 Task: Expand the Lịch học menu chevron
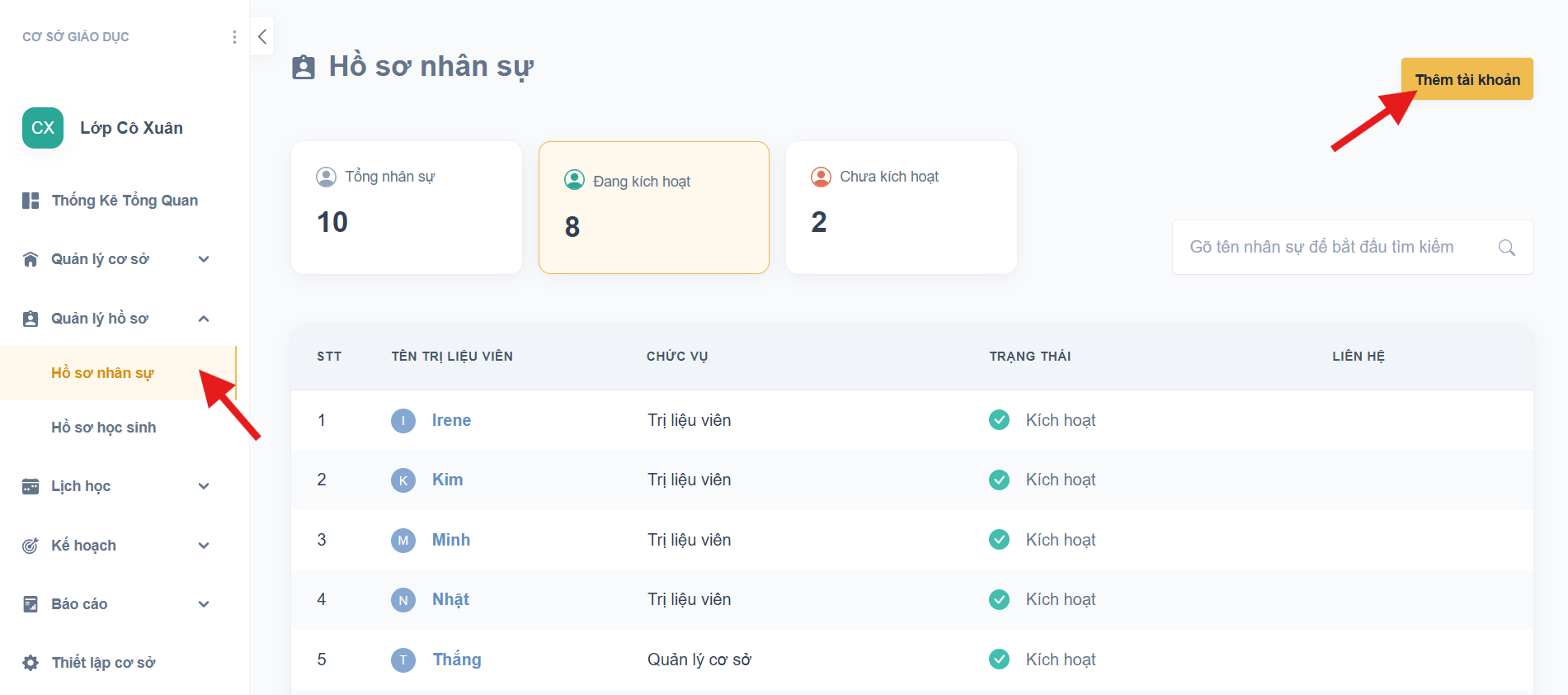203,486
